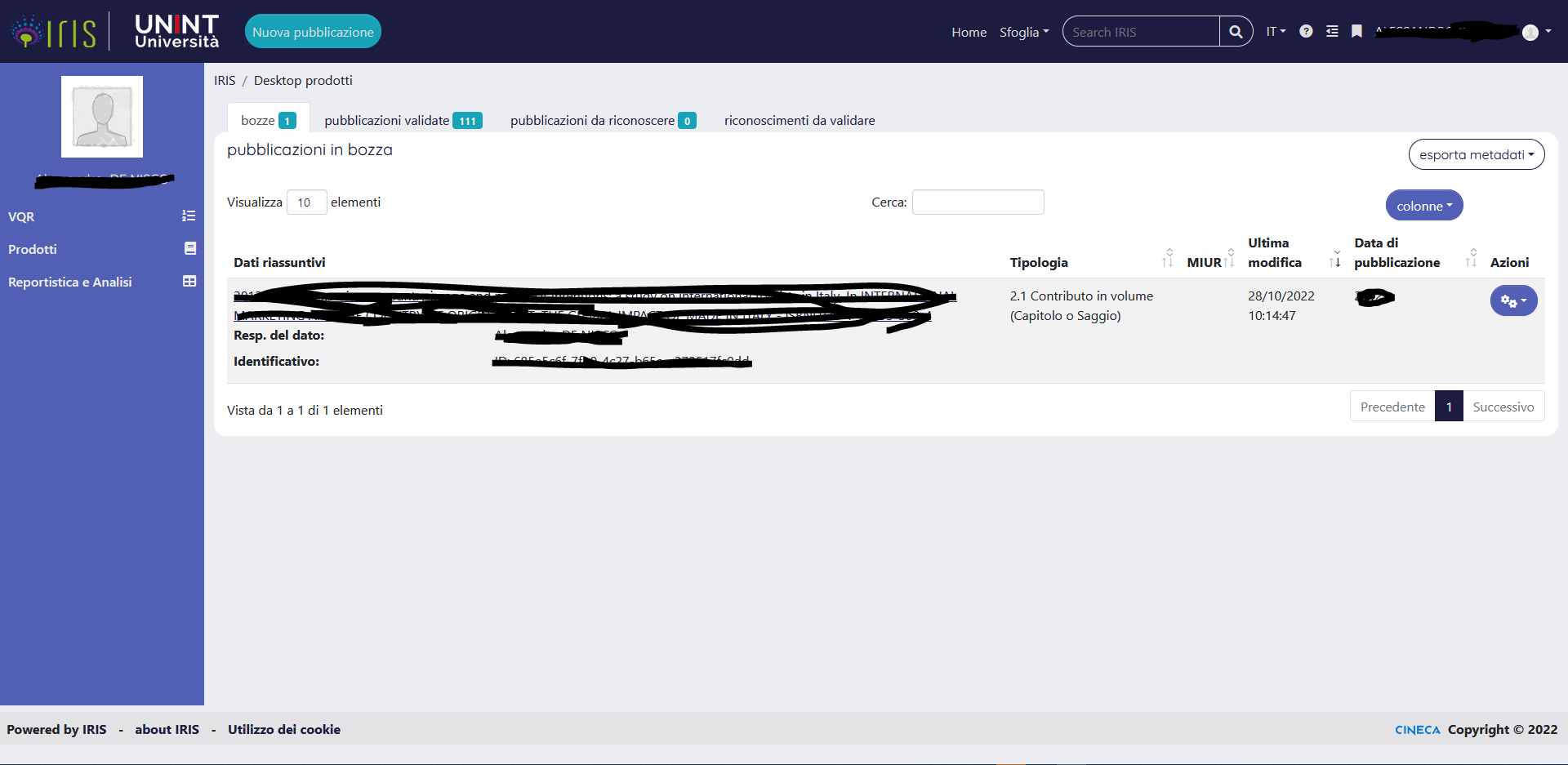Sort by Data di pubblicazione arrows
The width and height of the screenshot is (1568, 765).
(1472, 258)
